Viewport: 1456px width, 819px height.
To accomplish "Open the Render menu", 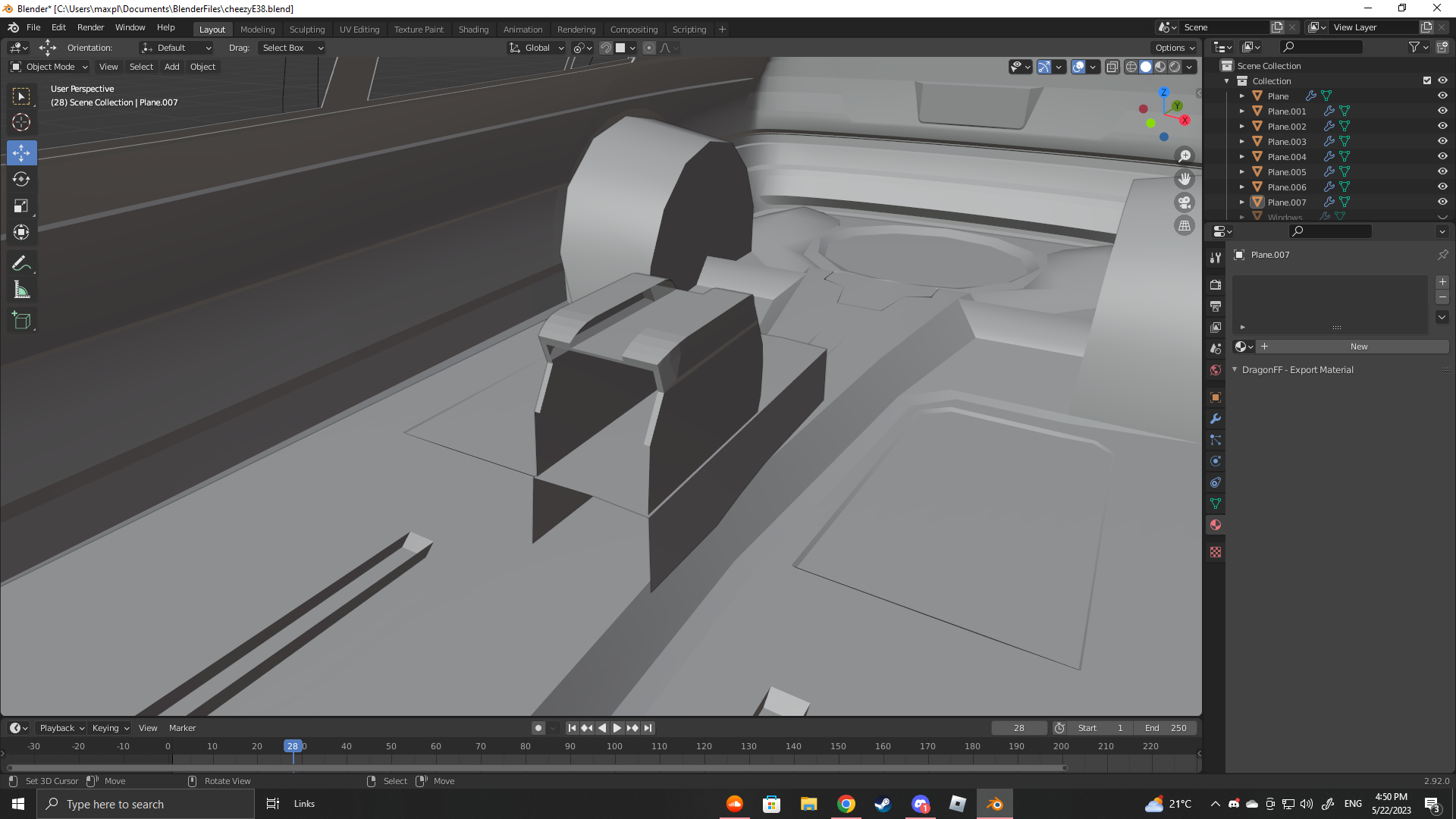I will coord(90,27).
